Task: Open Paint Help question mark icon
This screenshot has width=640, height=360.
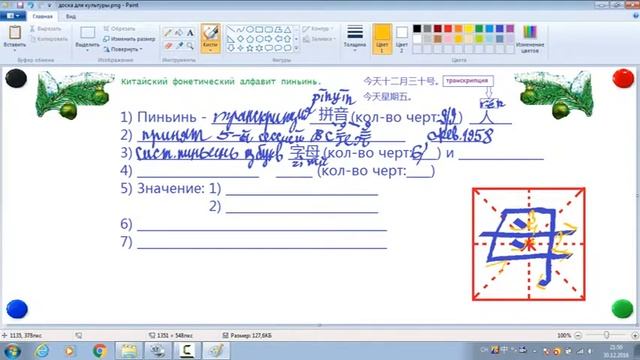Action: point(635,16)
